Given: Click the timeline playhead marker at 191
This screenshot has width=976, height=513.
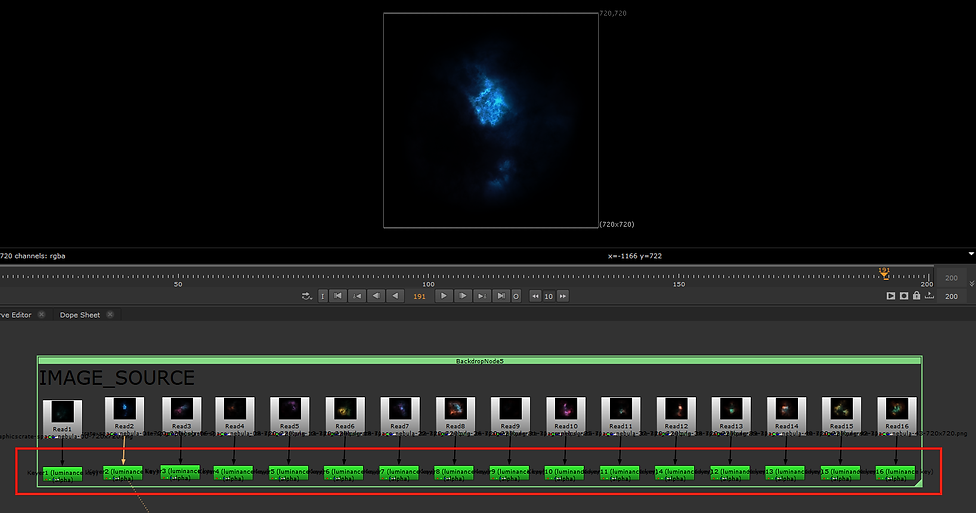Looking at the screenshot, I should coord(884,273).
